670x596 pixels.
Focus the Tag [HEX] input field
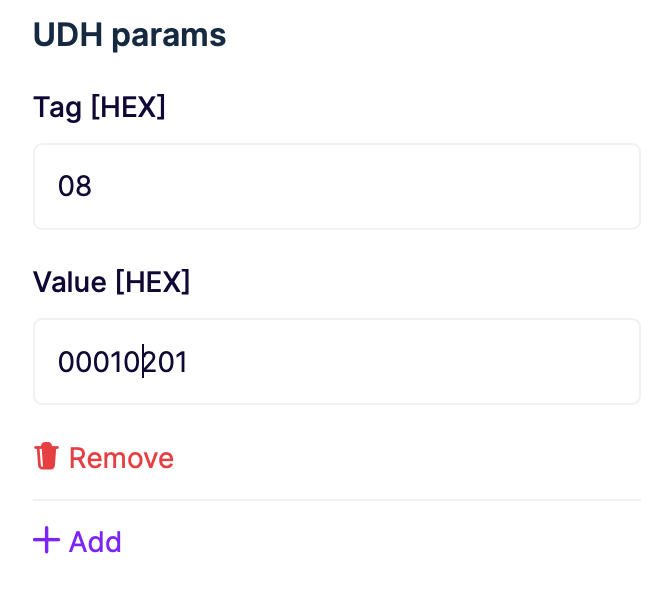point(337,186)
